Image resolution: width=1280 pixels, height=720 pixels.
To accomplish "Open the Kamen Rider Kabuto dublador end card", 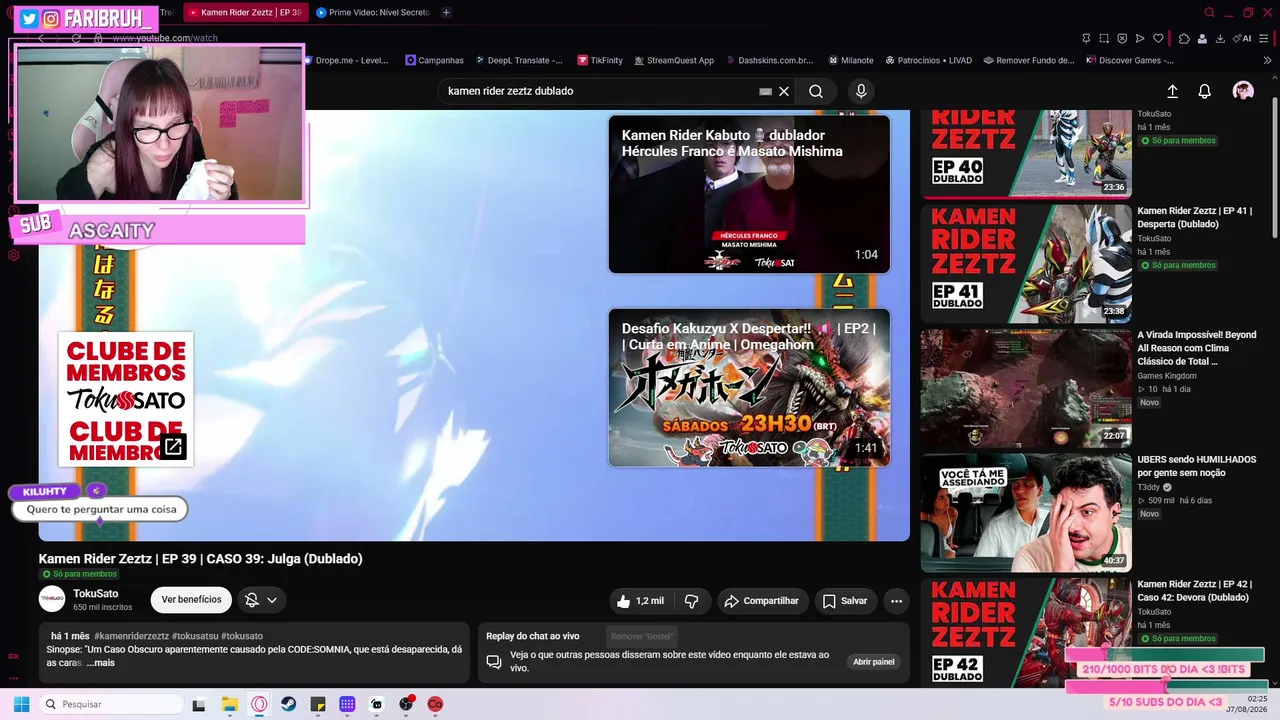I will 749,194.
